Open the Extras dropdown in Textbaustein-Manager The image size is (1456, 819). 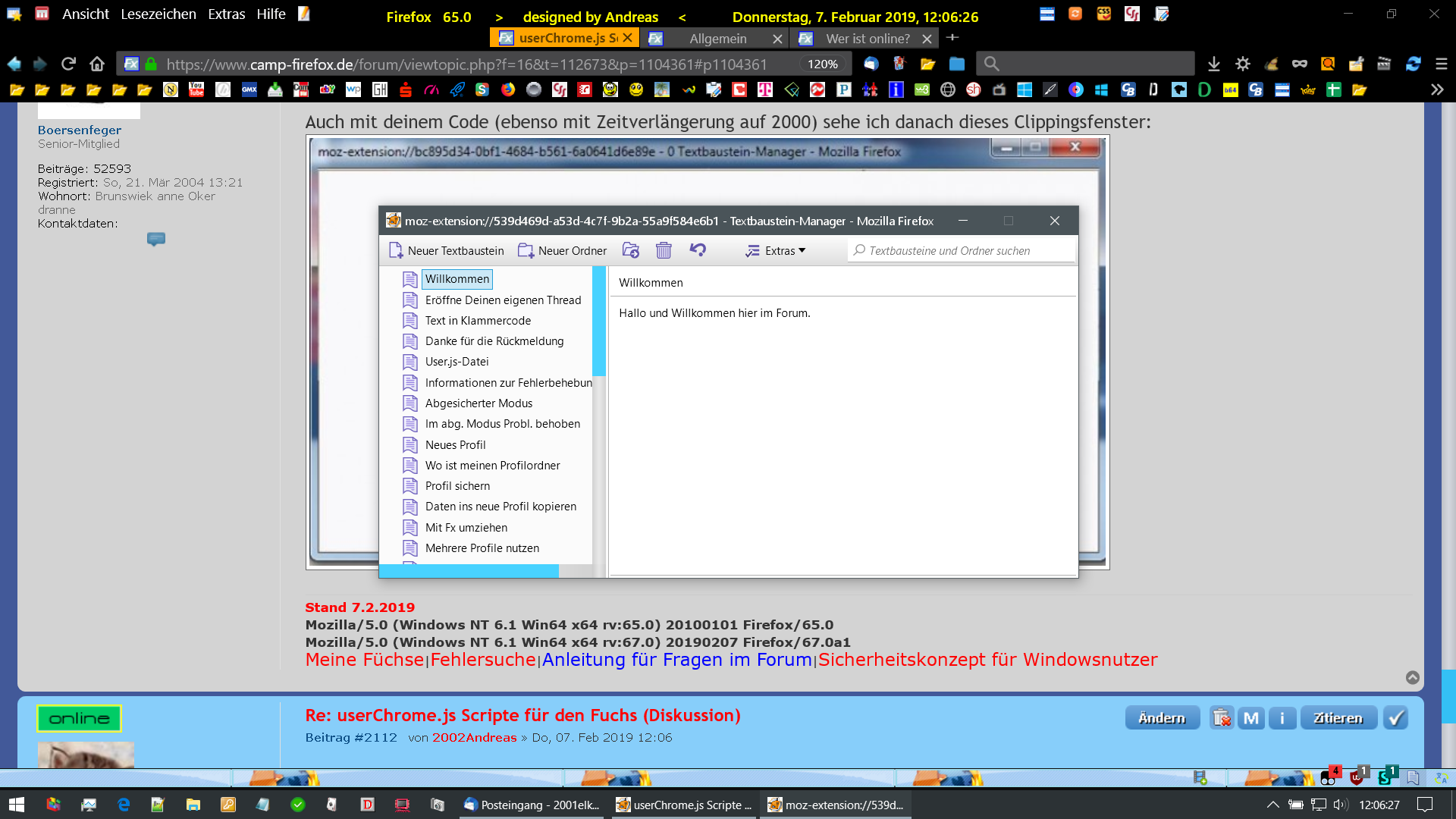point(776,250)
